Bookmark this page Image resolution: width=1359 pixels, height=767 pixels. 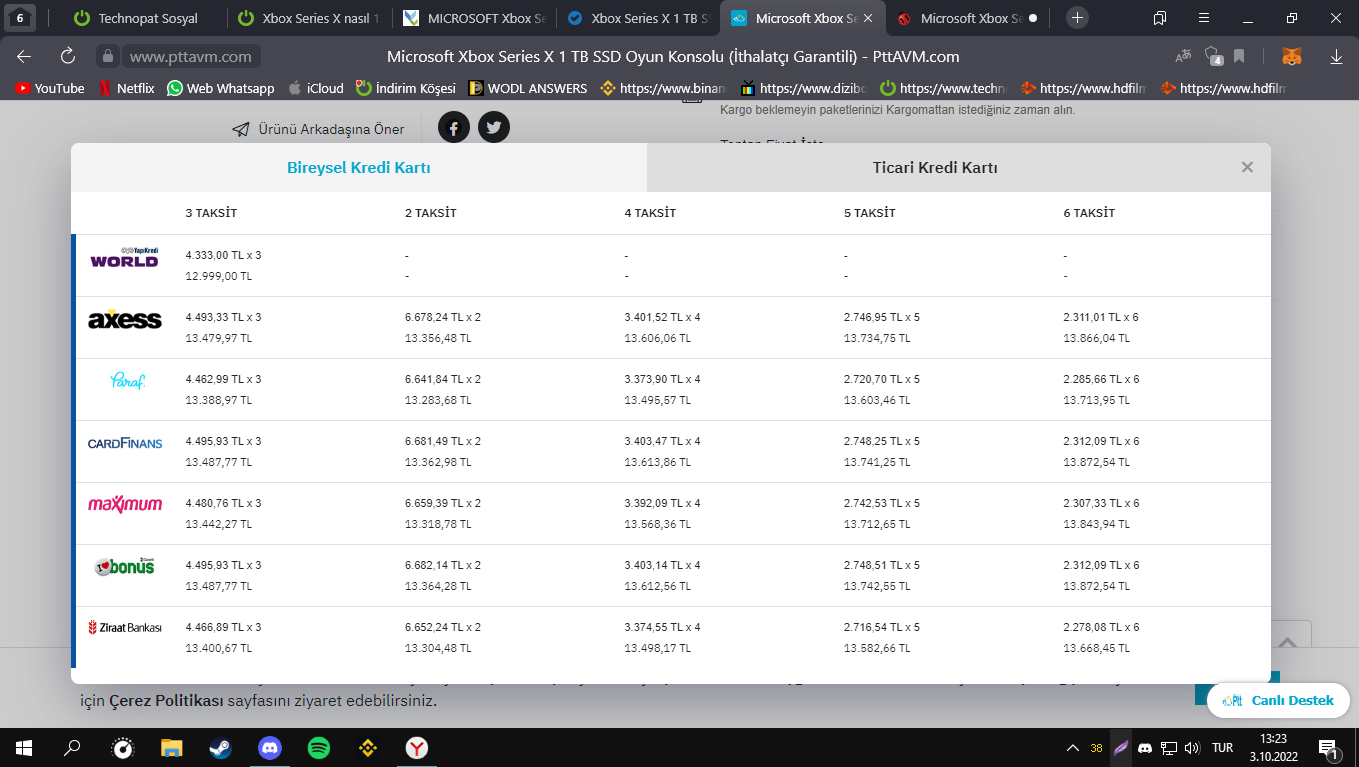click(1239, 57)
